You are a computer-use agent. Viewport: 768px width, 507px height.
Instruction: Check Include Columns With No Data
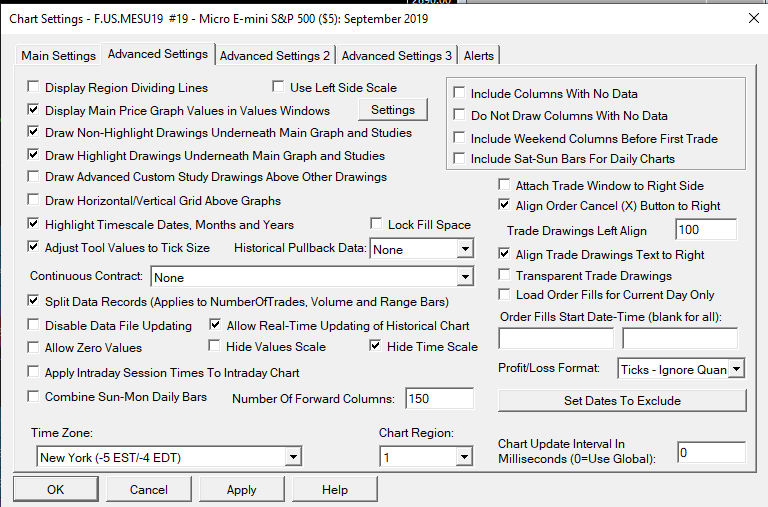461,94
